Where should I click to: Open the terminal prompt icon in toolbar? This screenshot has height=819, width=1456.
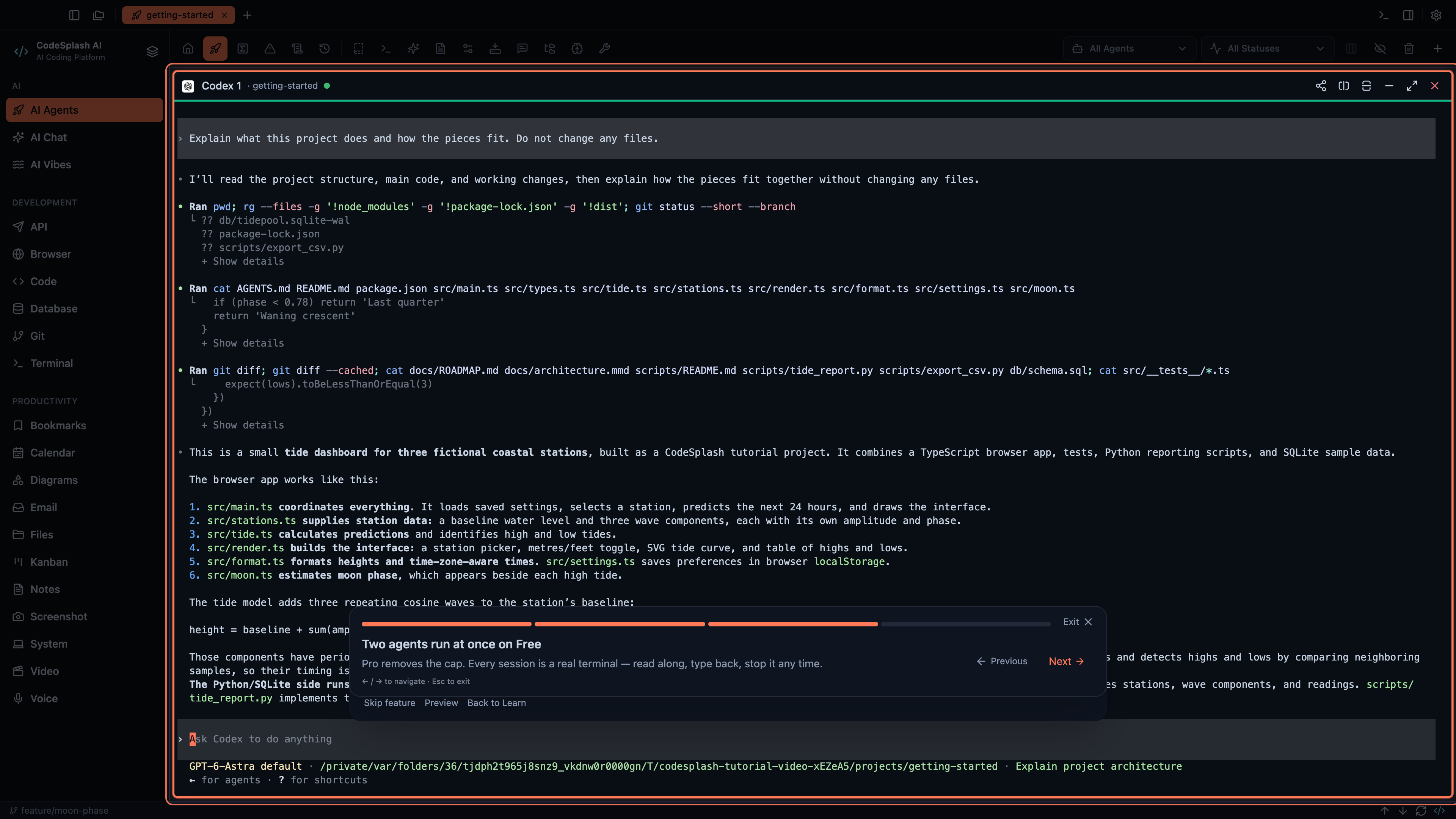(x=386, y=49)
